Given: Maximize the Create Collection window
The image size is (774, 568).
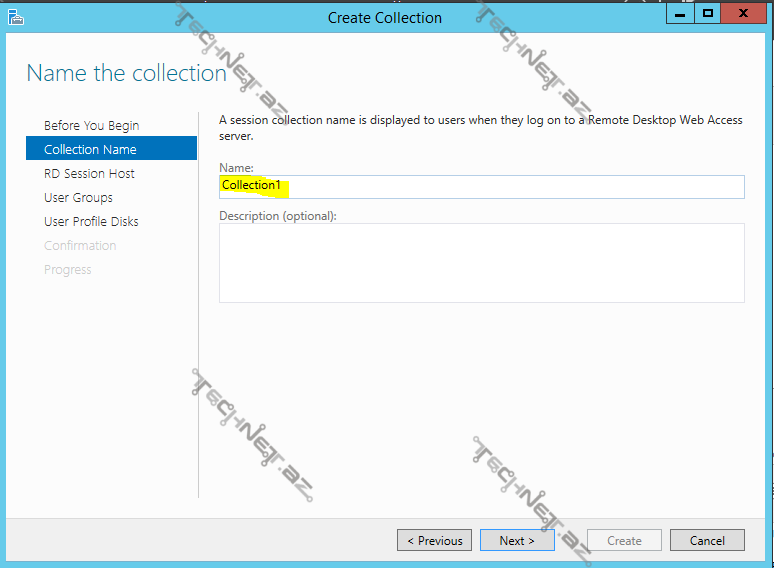Looking at the screenshot, I should click(x=708, y=13).
